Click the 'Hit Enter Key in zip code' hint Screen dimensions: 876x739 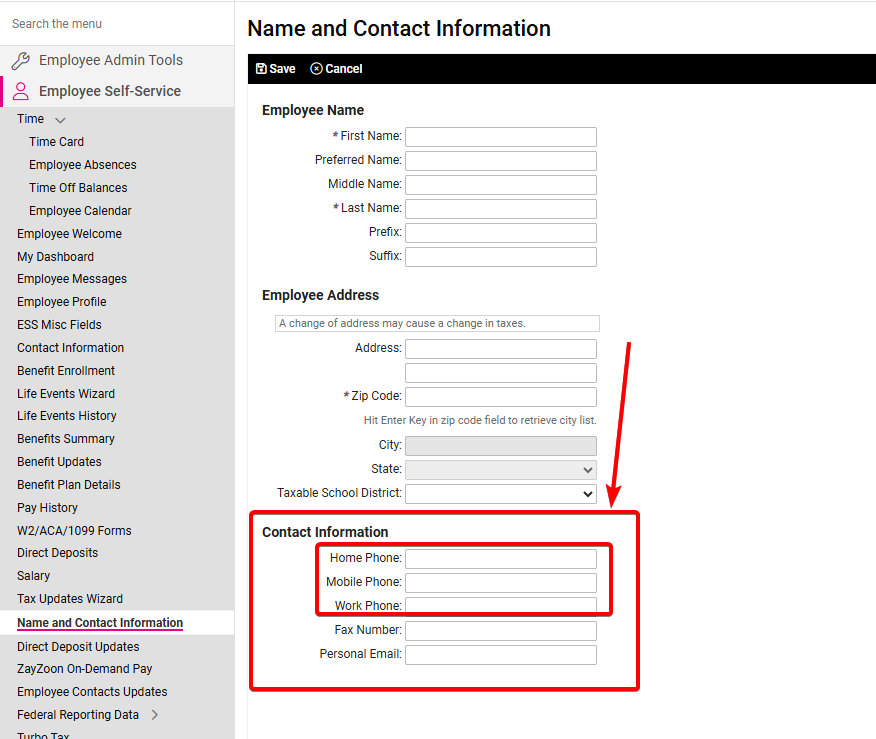tap(480, 420)
